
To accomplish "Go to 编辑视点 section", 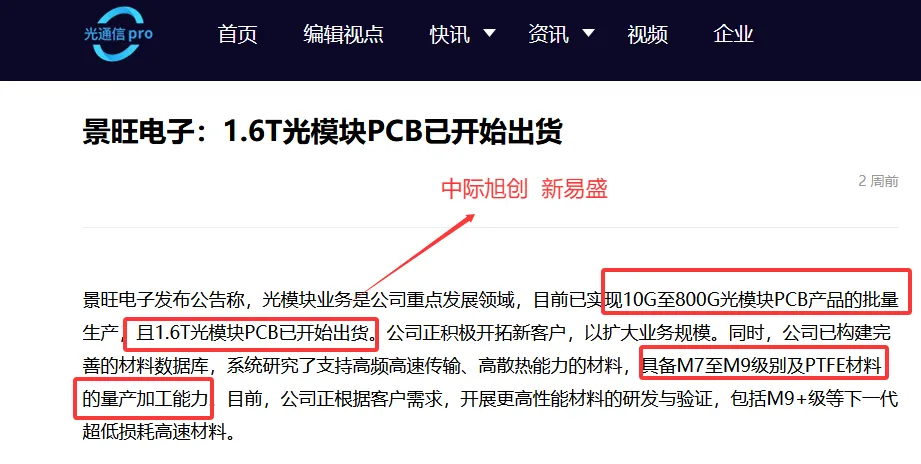I will 344,34.
